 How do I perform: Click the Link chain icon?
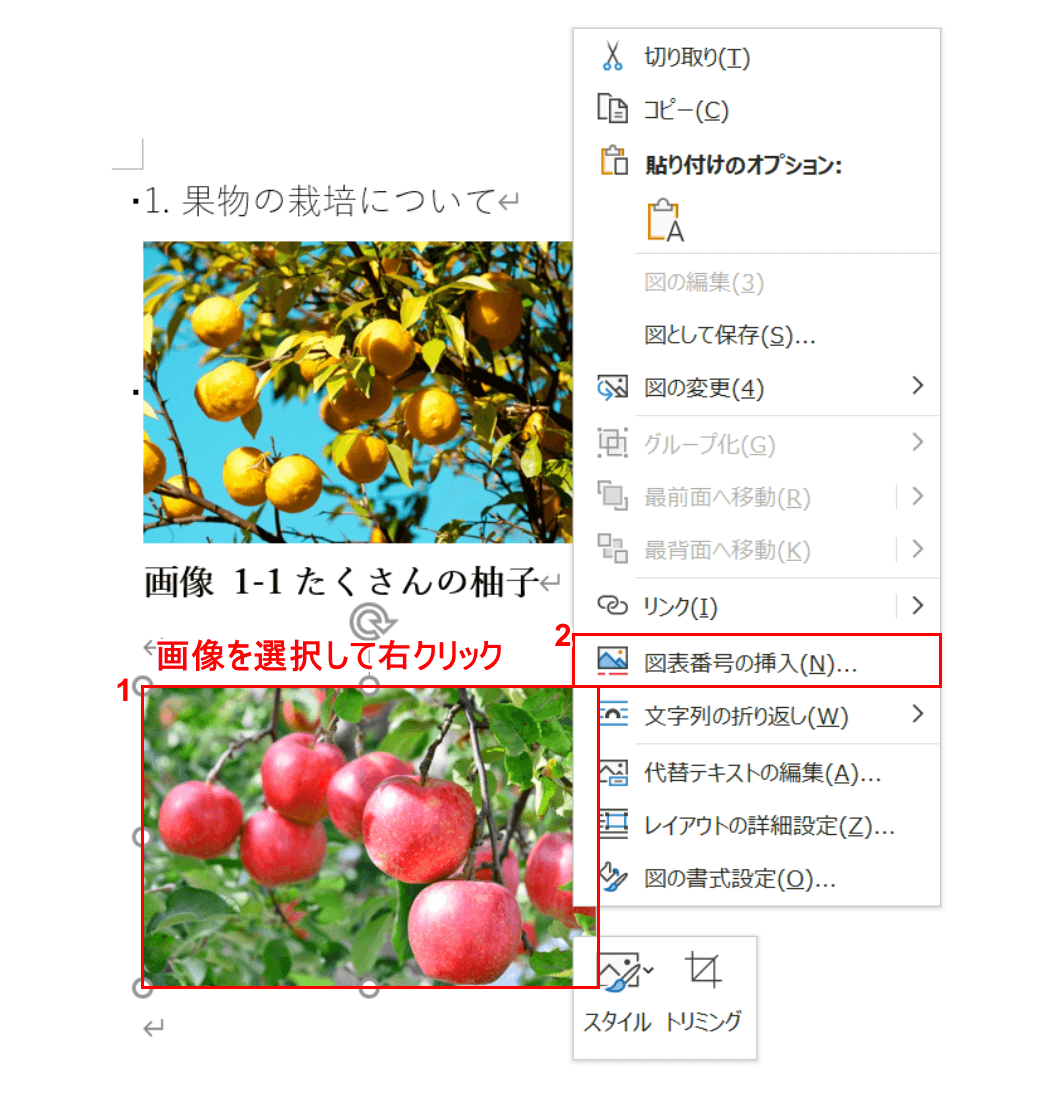click(x=612, y=605)
